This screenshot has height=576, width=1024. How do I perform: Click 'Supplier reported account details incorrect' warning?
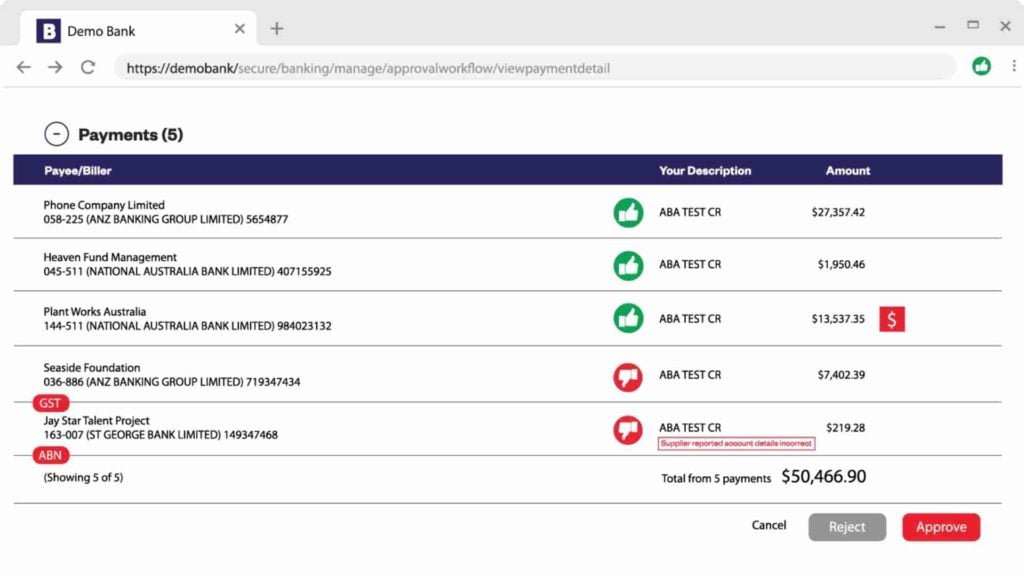(736, 443)
